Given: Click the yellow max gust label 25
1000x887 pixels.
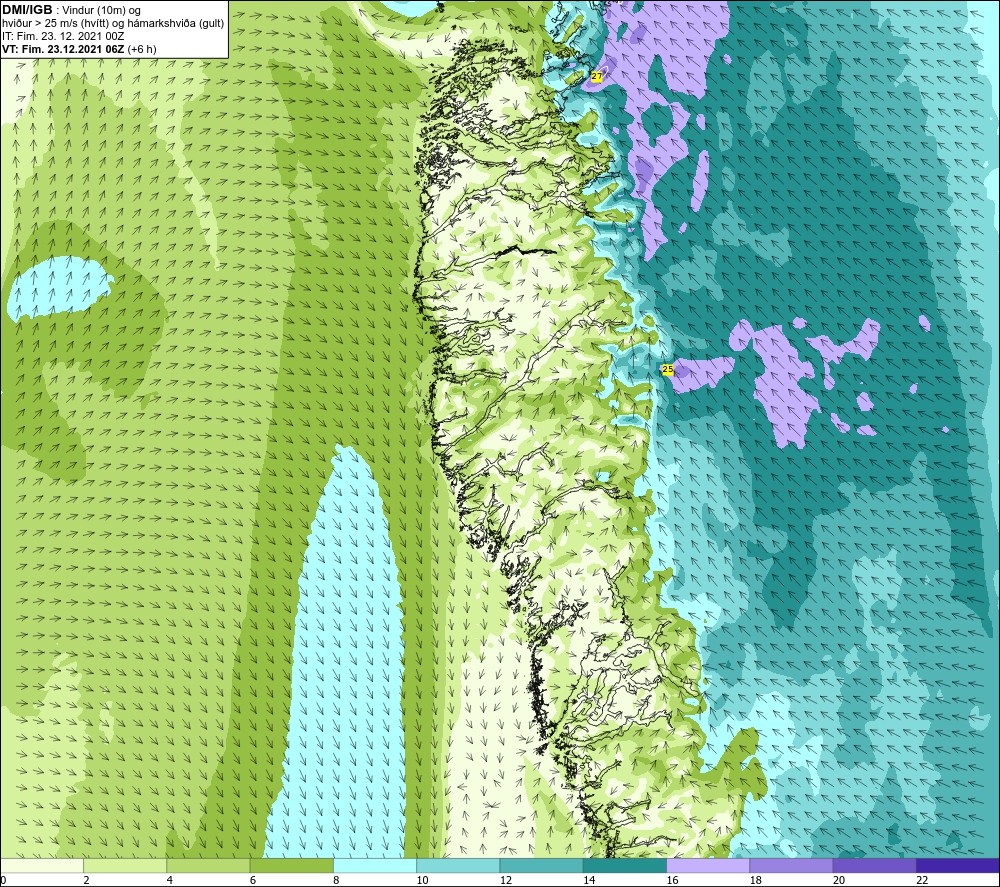Looking at the screenshot, I should (x=668, y=369).
